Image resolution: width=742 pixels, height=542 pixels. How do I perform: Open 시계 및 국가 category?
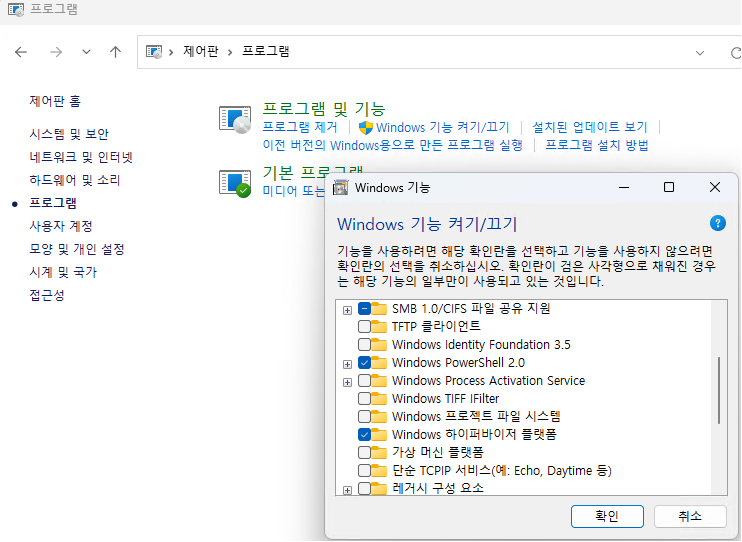tap(63, 272)
